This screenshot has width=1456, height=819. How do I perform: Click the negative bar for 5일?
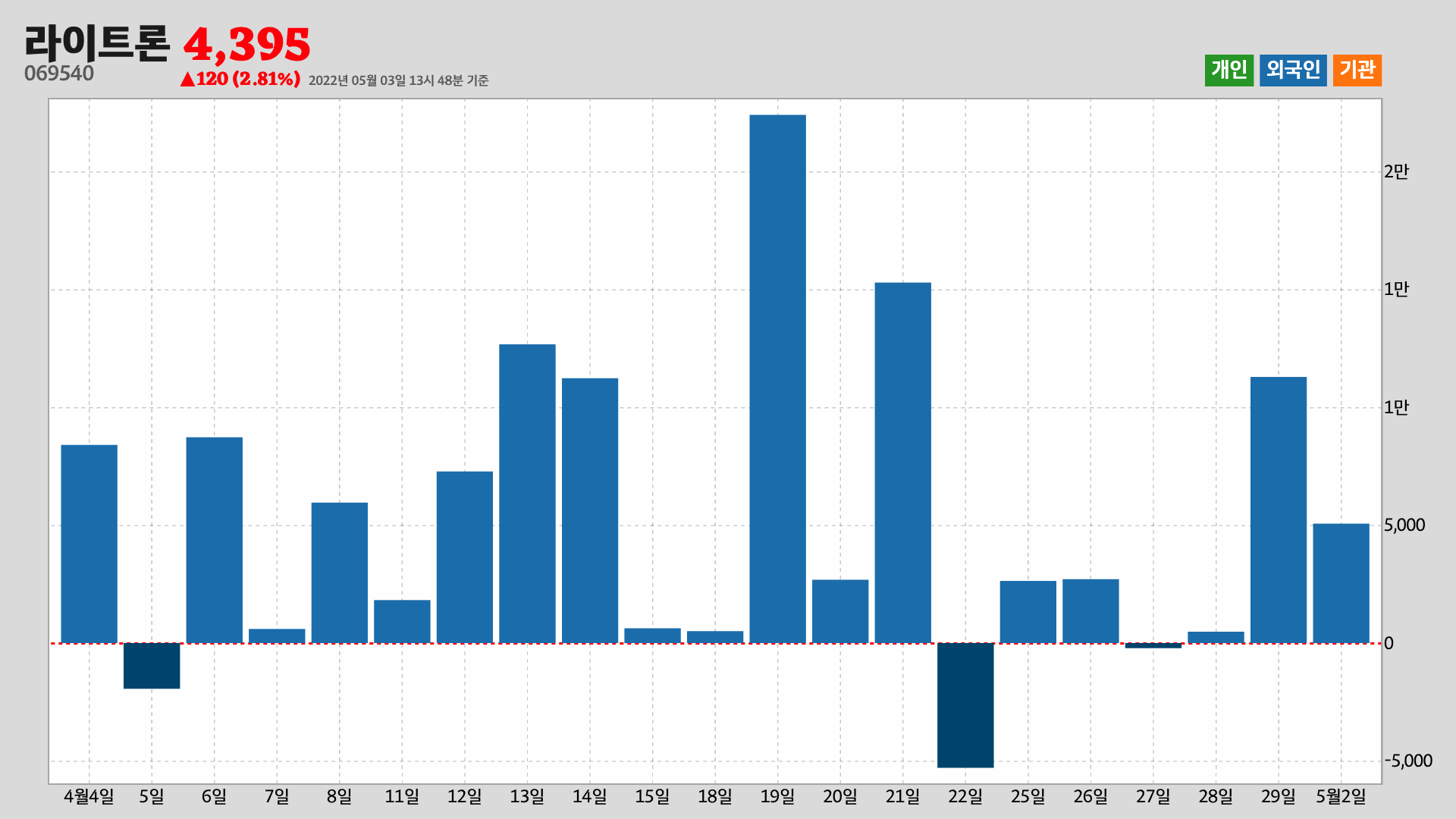pos(152,666)
